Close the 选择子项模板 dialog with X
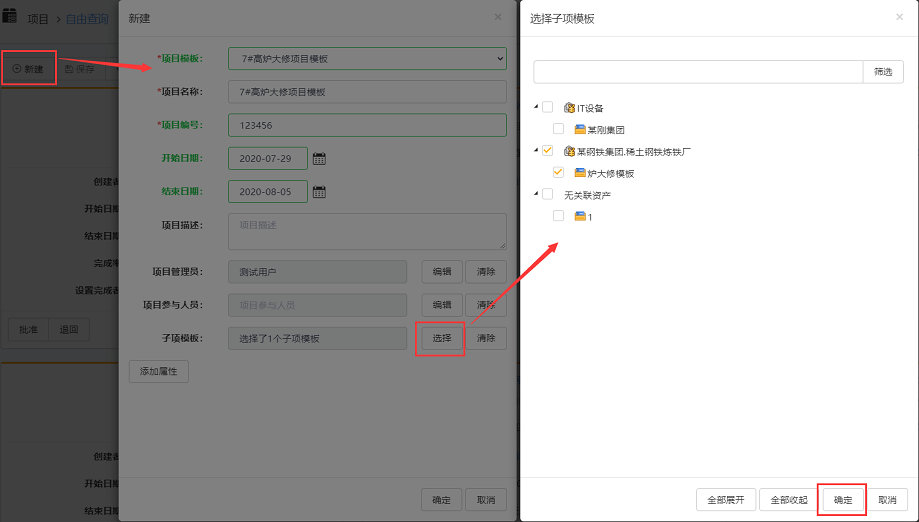Image resolution: width=919 pixels, height=522 pixels. click(899, 17)
